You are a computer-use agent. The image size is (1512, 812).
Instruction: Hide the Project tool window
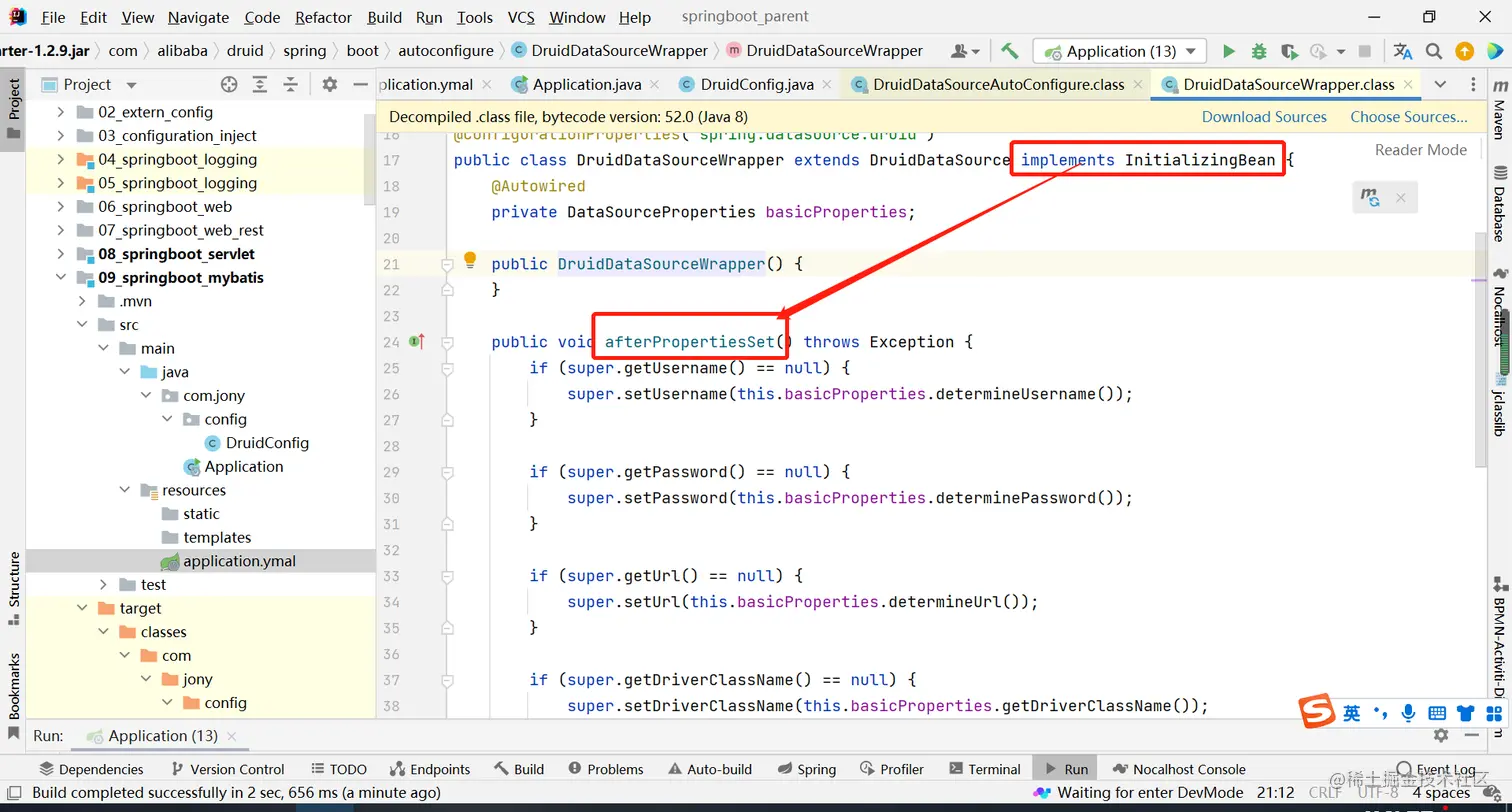(x=360, y=85)
